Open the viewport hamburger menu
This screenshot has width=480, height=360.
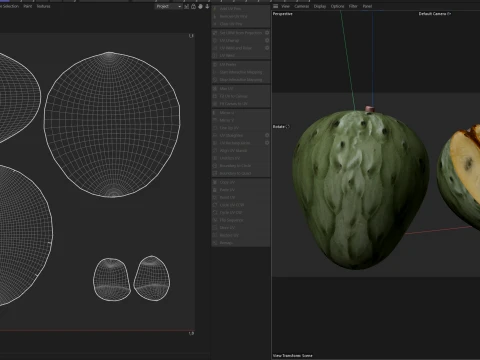click(x=276, y=6)
